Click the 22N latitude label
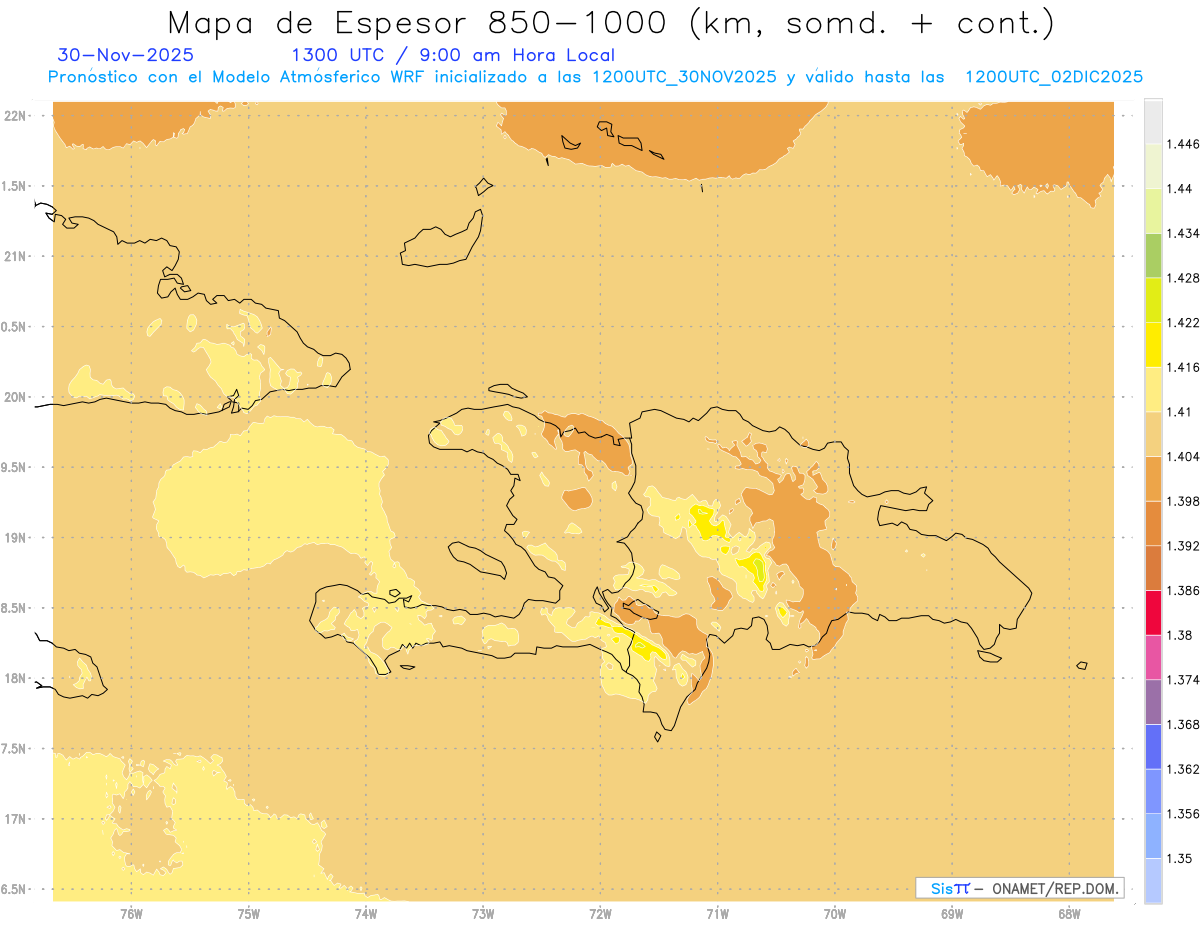This screenshot has height=927, width=1200. click(17, 116)
